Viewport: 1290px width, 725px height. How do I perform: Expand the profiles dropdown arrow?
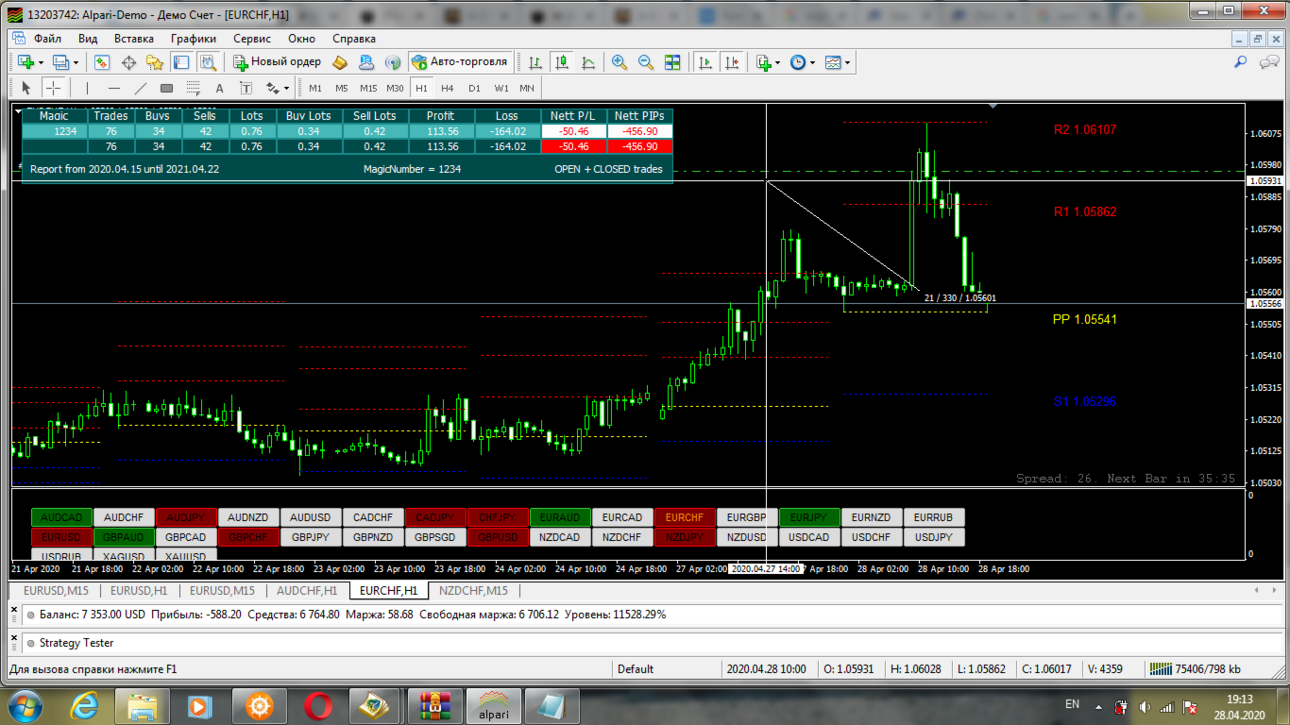click(76, 62)
